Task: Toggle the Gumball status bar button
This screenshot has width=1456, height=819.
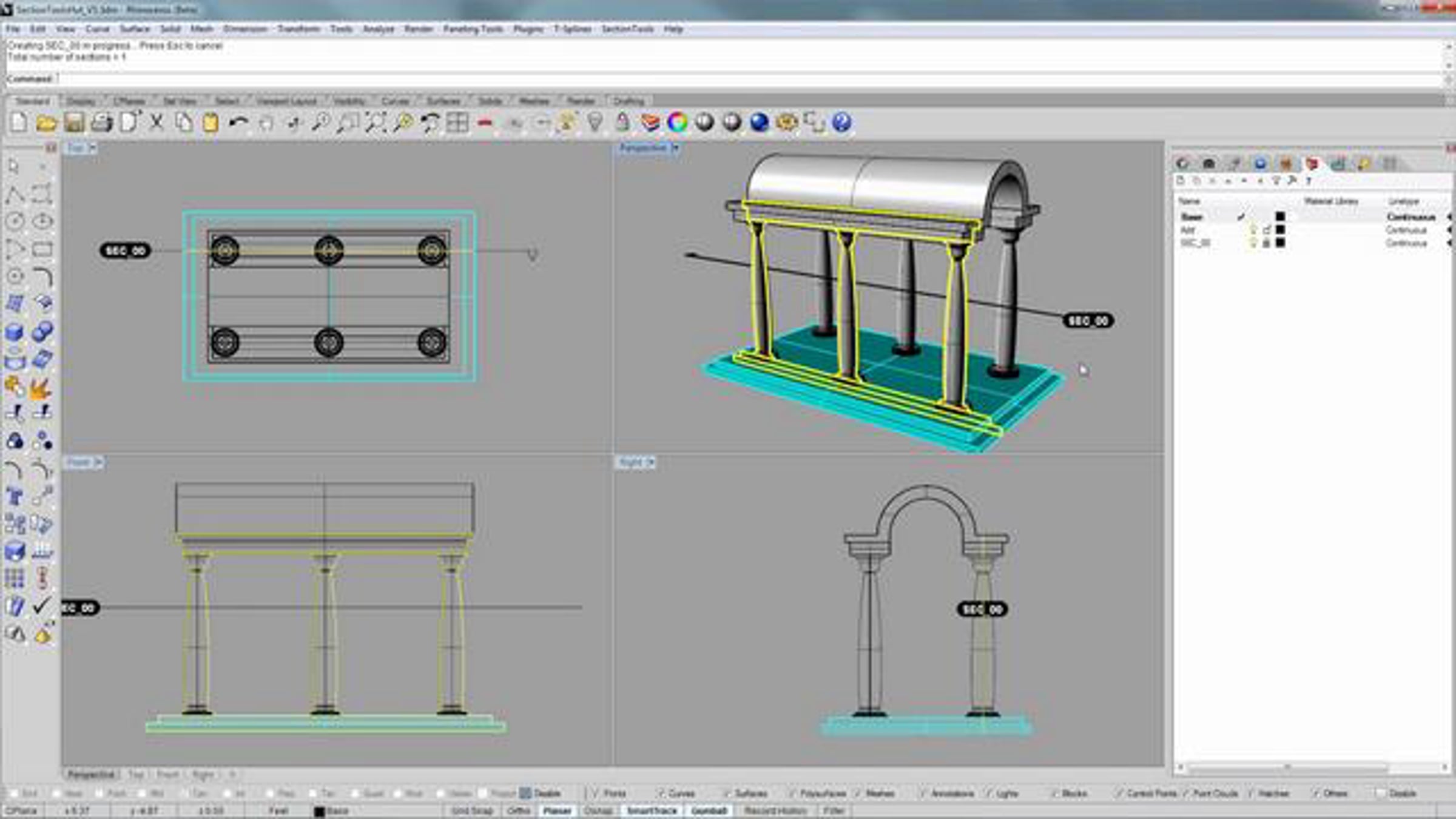Action: tap(709, 811)
